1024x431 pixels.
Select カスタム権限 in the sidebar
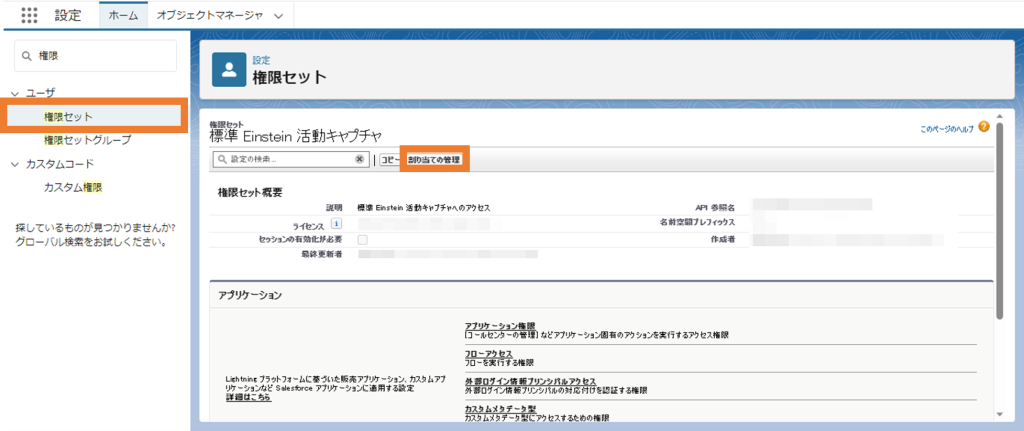pyautogui.click(x=73, y=187)
